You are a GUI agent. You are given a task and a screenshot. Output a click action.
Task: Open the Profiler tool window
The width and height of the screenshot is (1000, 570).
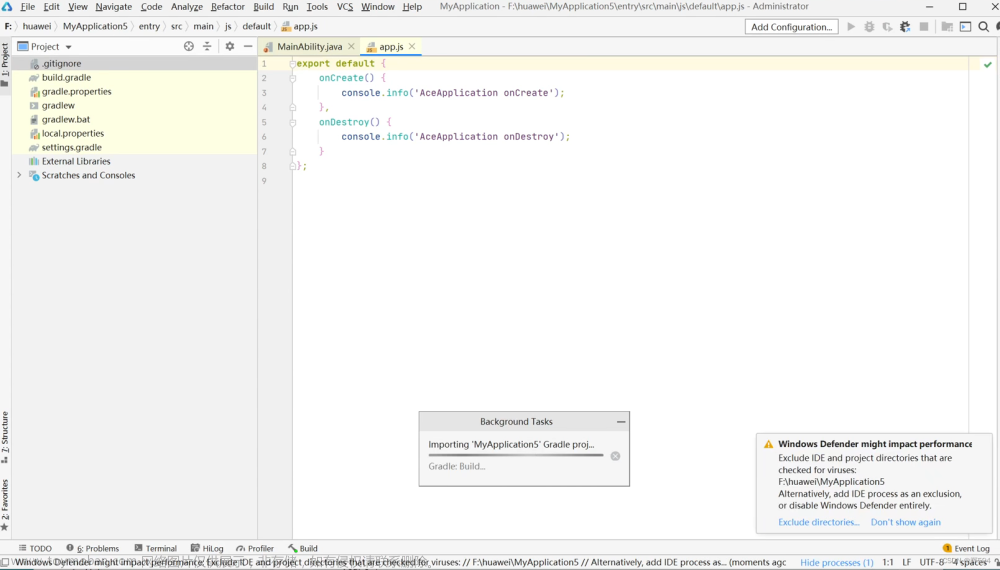(254, 548)
